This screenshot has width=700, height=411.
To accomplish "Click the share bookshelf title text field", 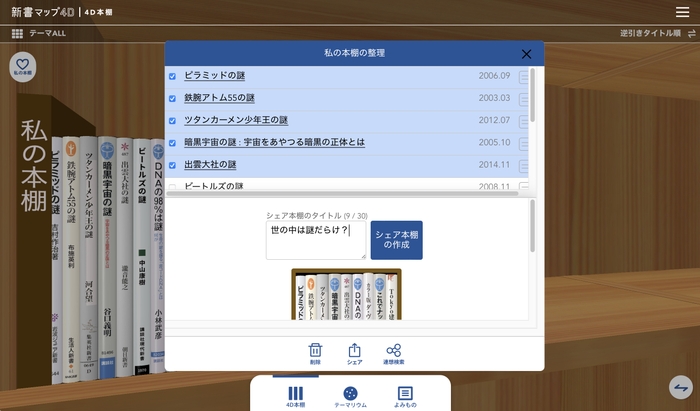I will [315, 240].
